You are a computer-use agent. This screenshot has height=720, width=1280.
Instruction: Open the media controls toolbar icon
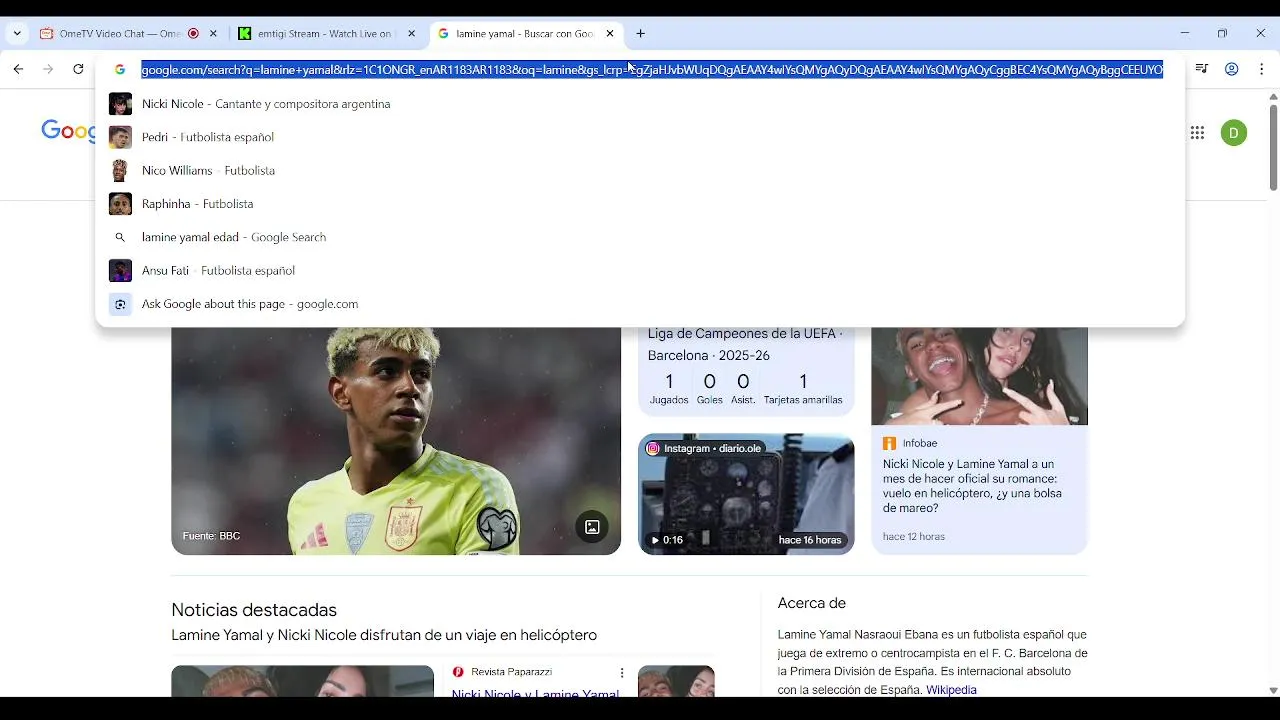1202,69
